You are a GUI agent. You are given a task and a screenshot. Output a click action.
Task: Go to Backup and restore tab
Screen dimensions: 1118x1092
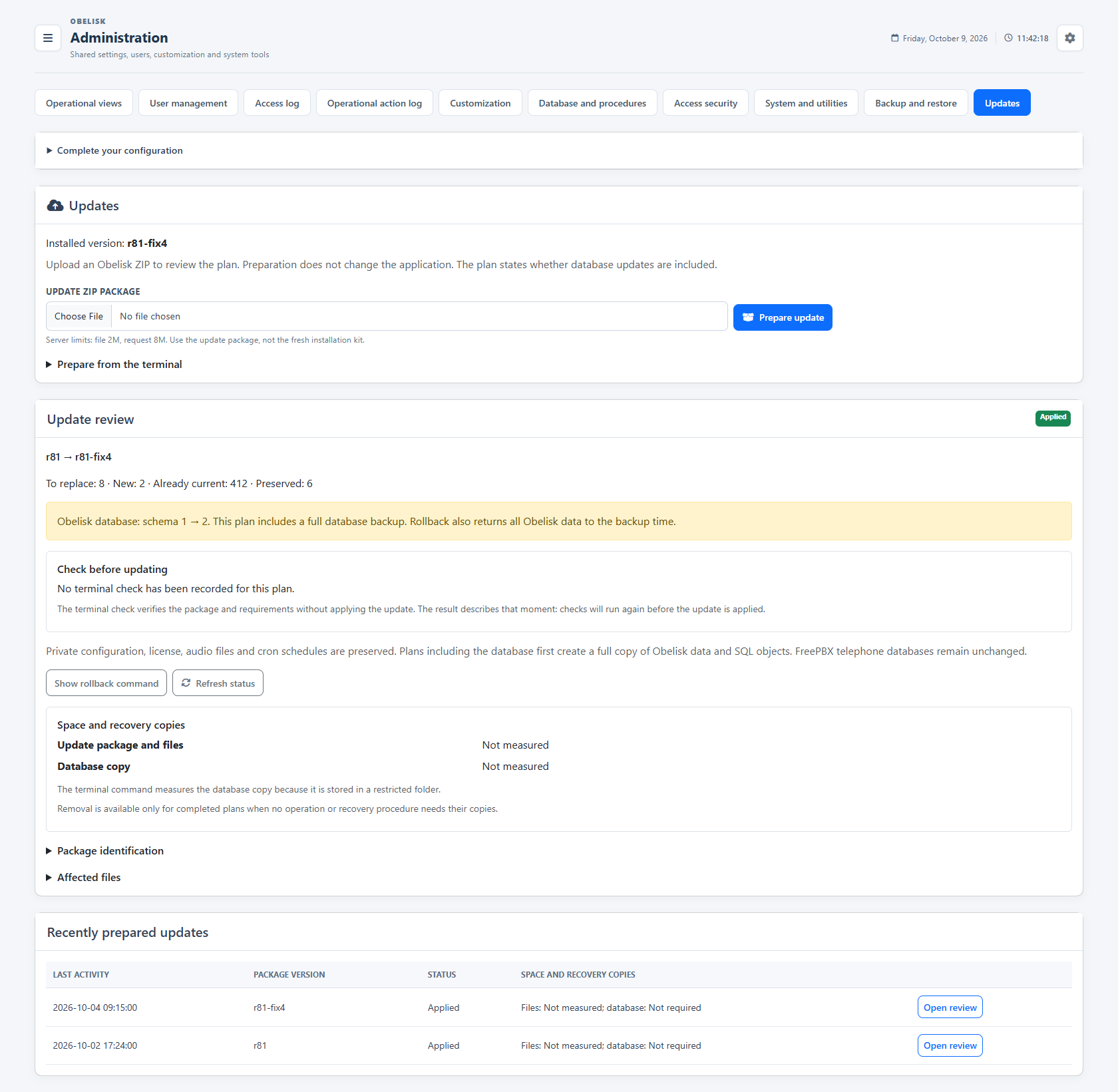point(916,103)
